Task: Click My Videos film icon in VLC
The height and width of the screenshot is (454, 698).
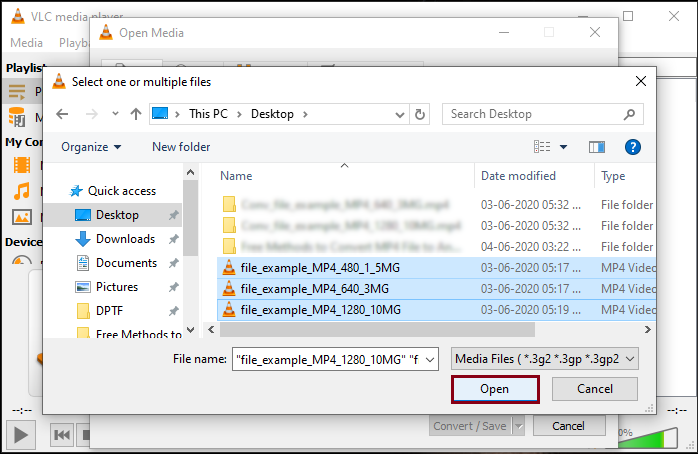Action: 21,166
